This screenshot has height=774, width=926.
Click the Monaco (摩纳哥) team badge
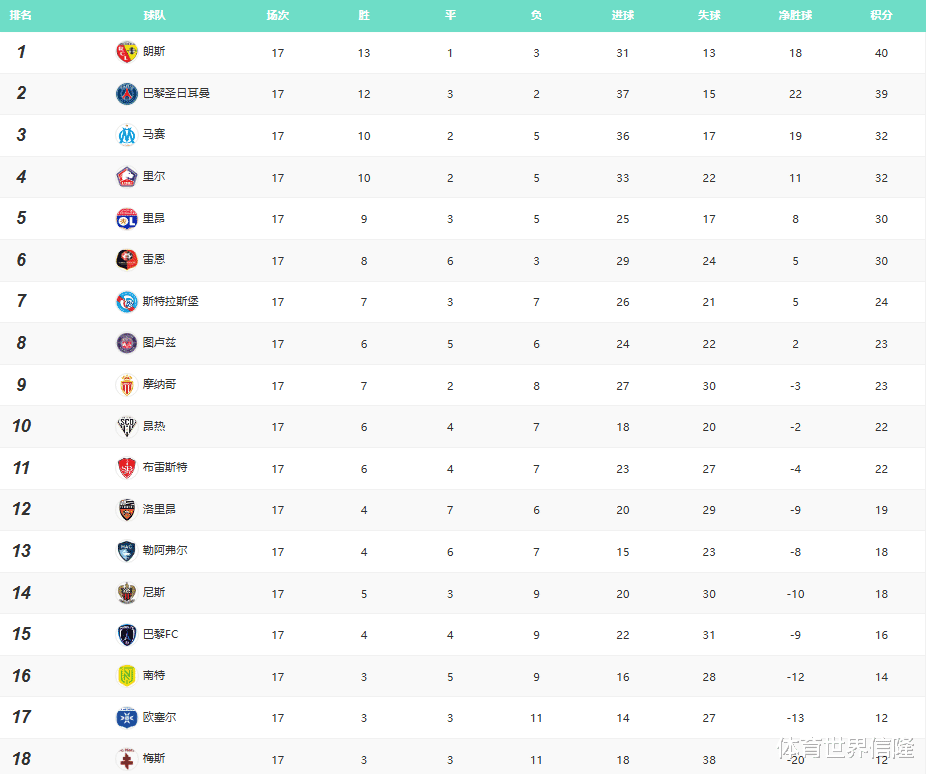click(x=126, y=385)
